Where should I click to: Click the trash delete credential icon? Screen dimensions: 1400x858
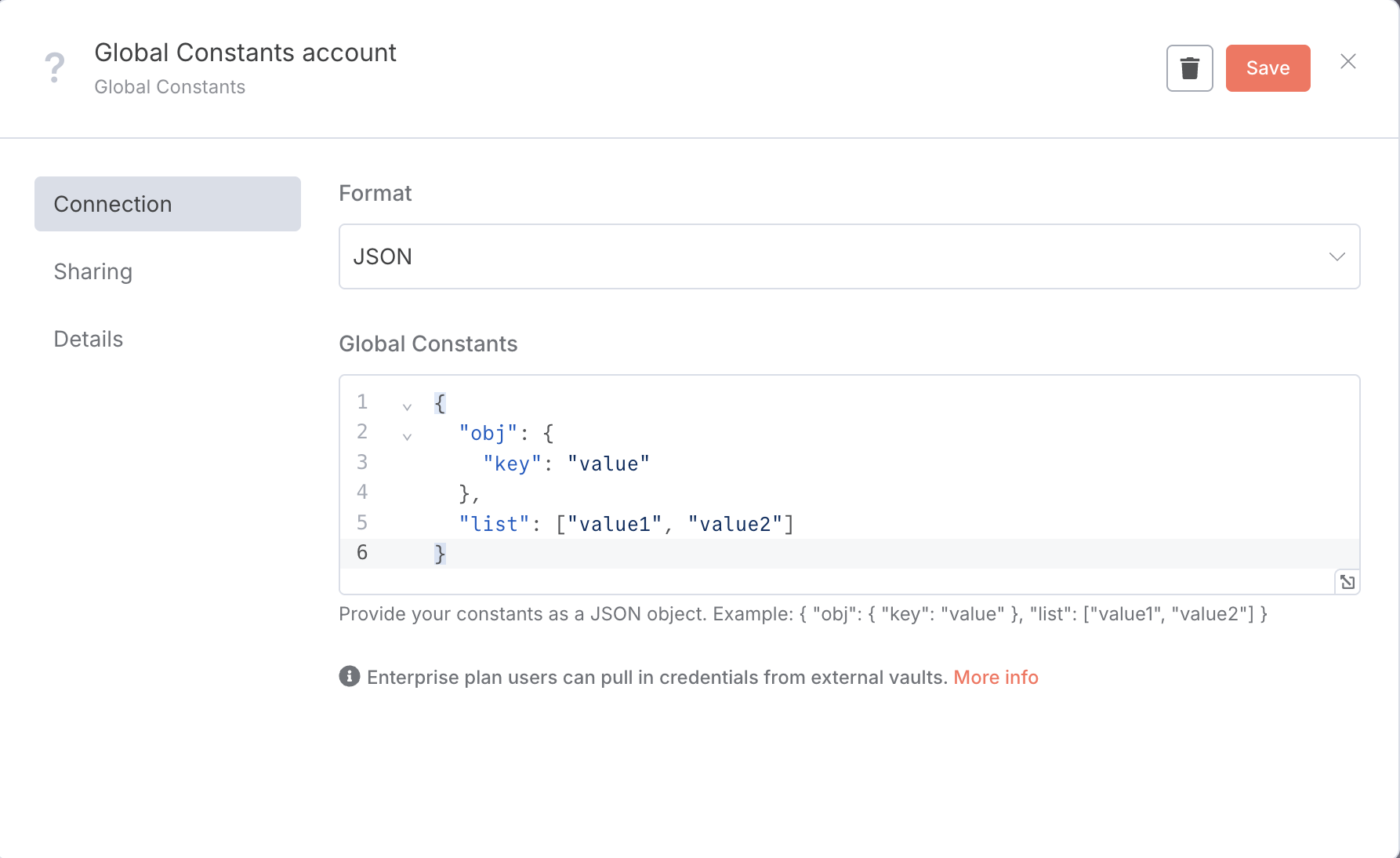pos(1189,68)
